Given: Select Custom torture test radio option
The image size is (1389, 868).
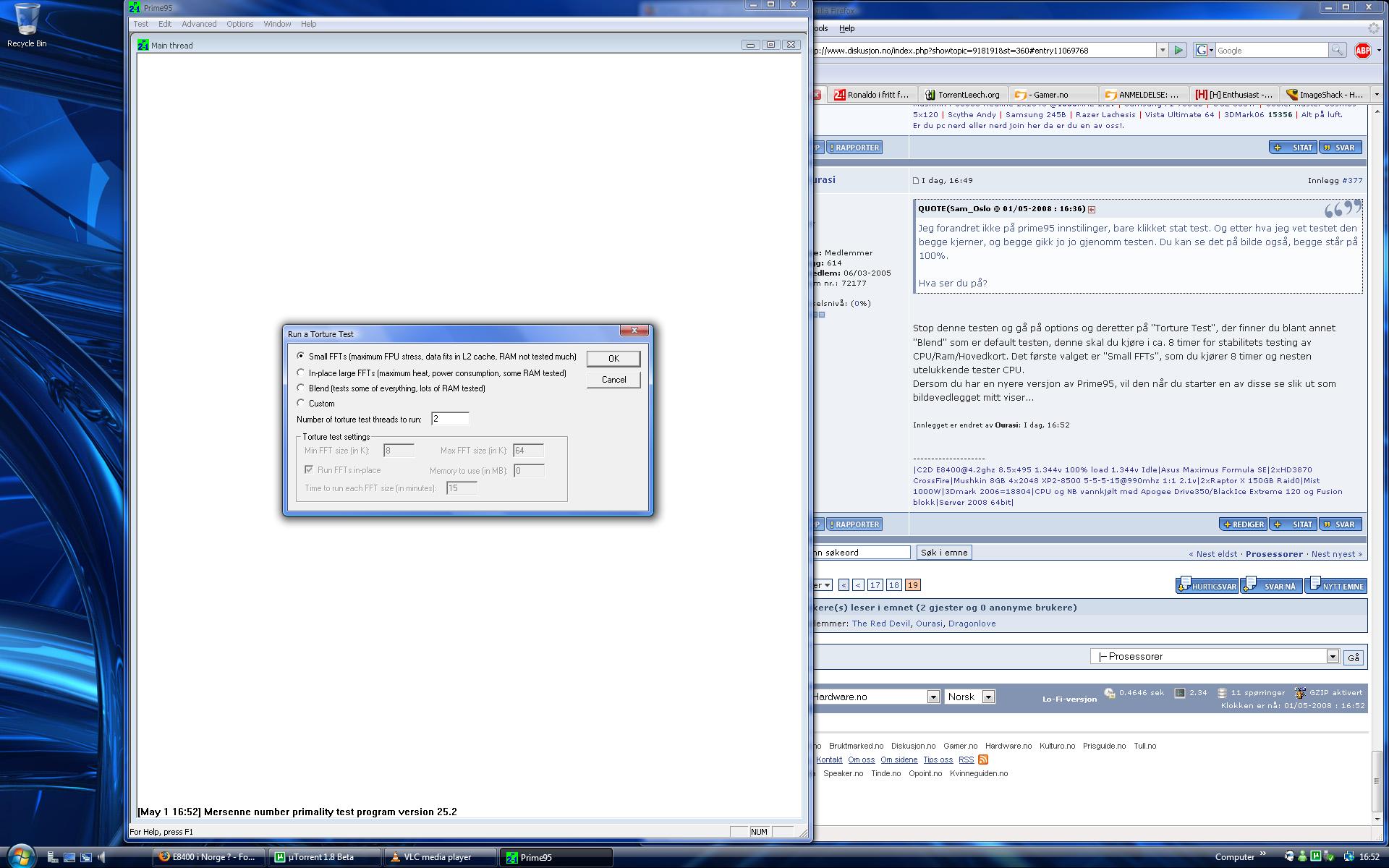Looking at the screenshot, I should tap(301, 403).
